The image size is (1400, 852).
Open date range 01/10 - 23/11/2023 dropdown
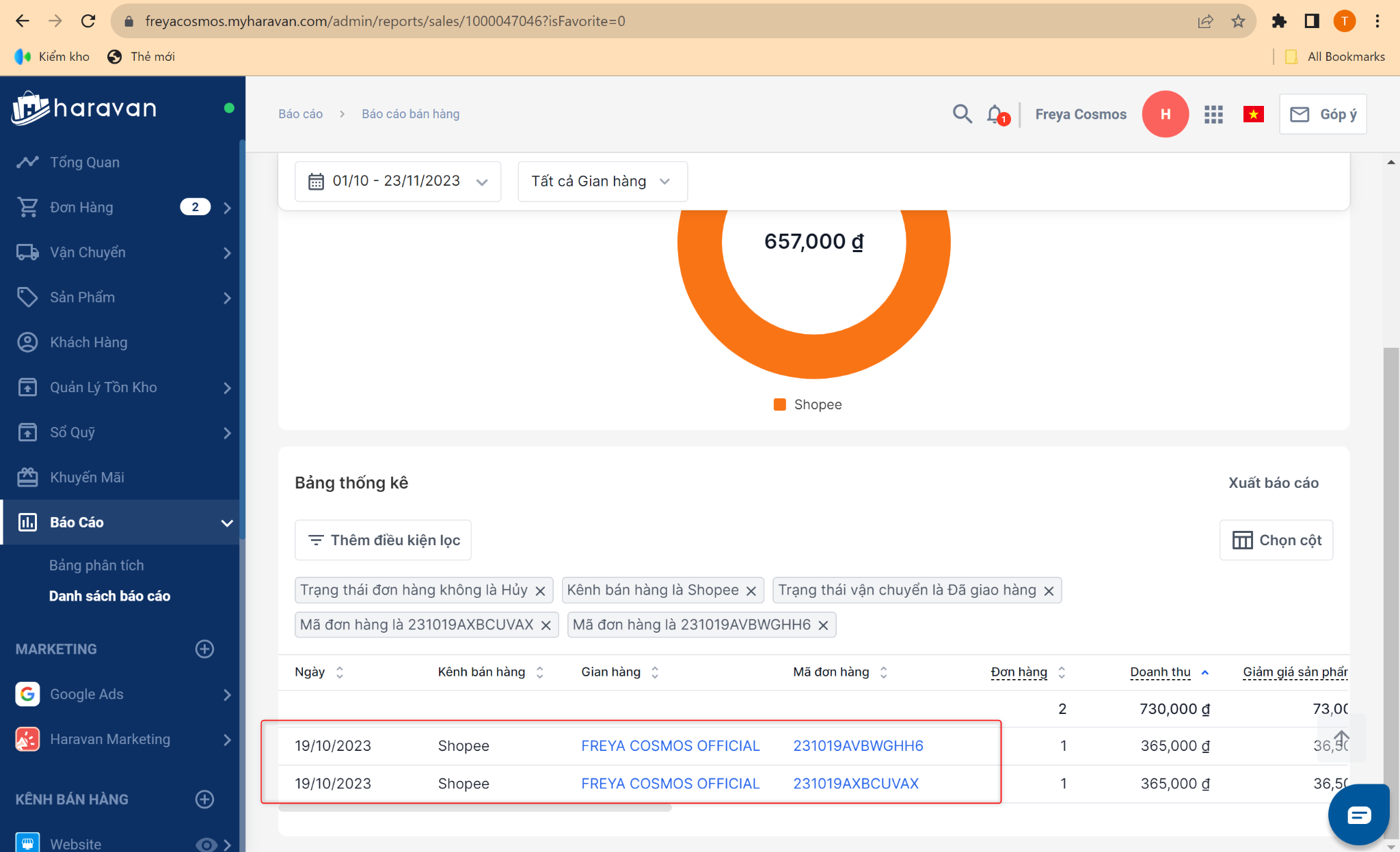click(x=398, y=181)
